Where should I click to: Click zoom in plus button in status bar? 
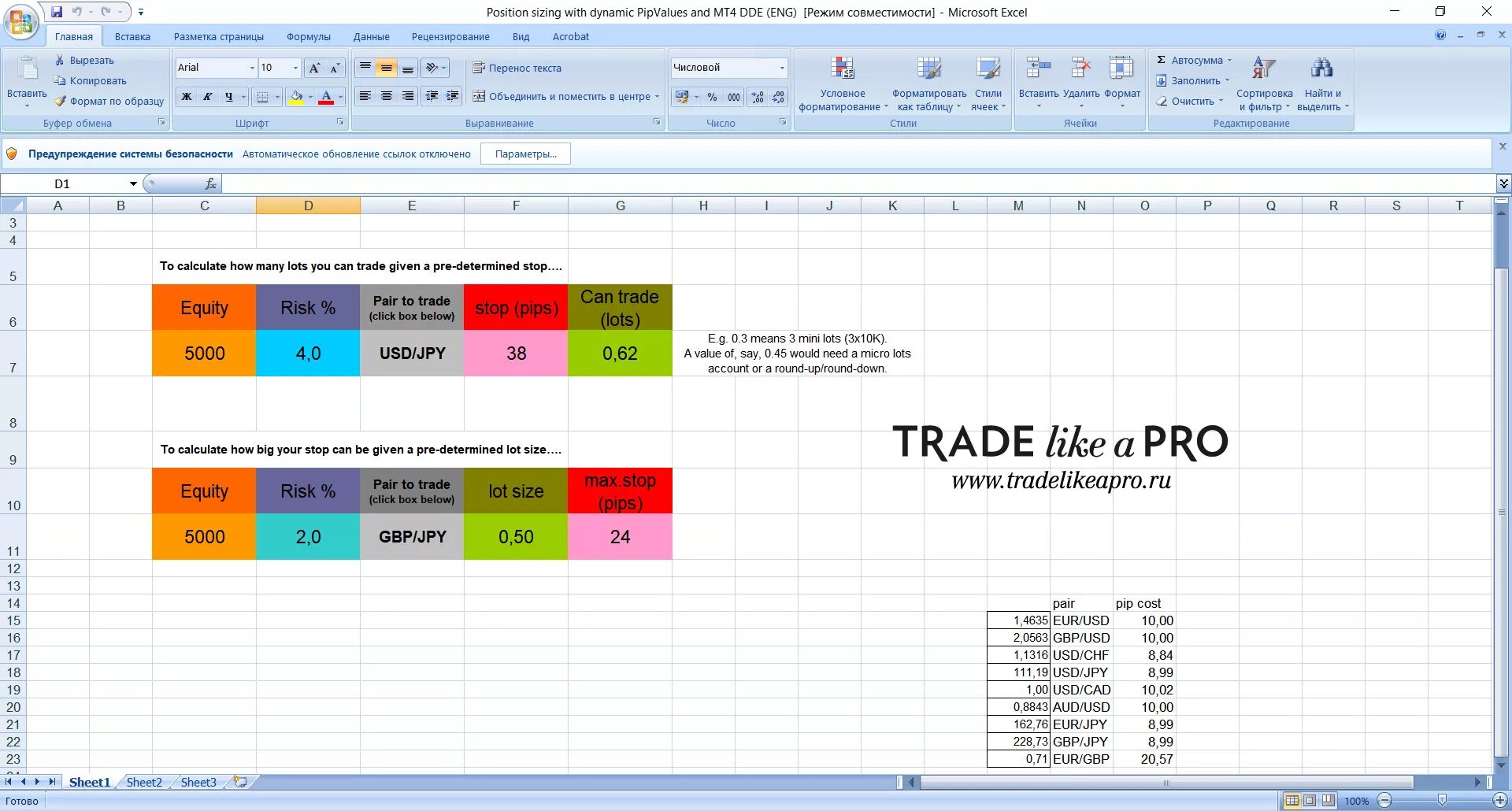pos(1500,801)
